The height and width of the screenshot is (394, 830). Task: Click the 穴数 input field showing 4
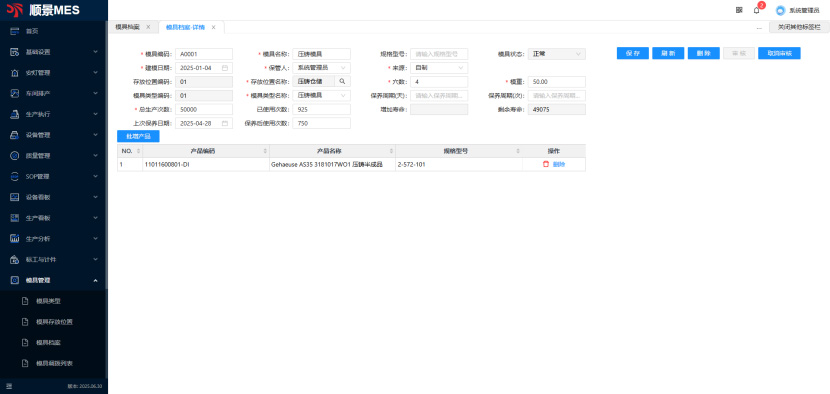point(439,82)
